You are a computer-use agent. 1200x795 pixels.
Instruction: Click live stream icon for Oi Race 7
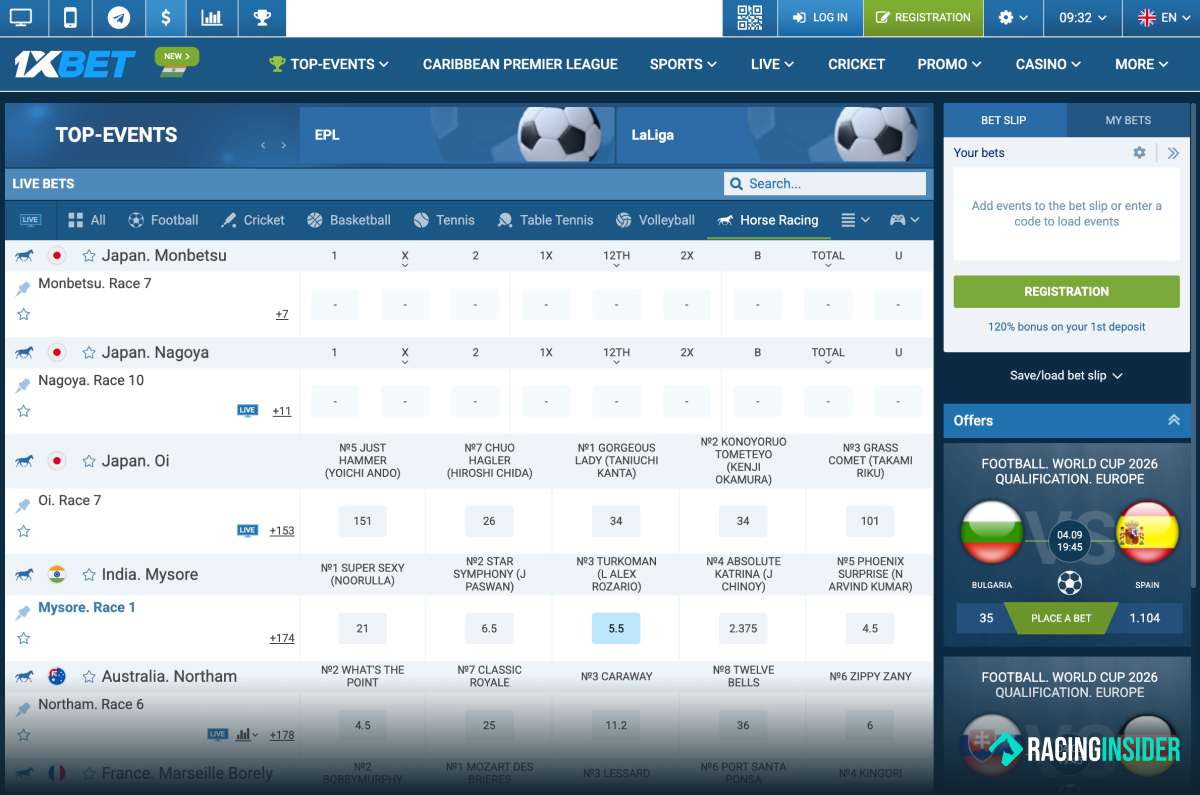(x=248, y=530)
